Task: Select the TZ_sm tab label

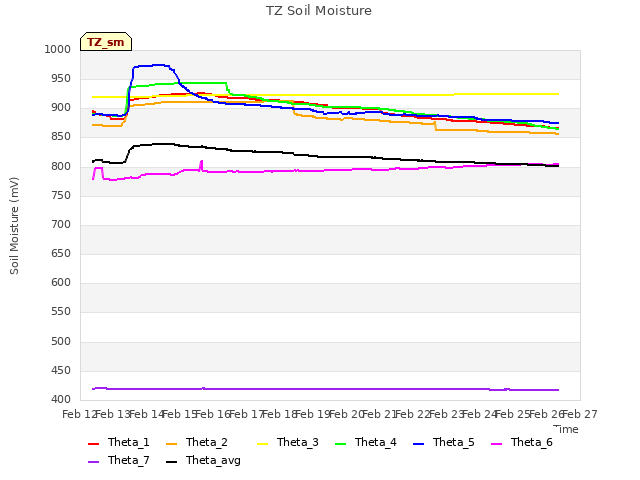Action: coord(106,42)
